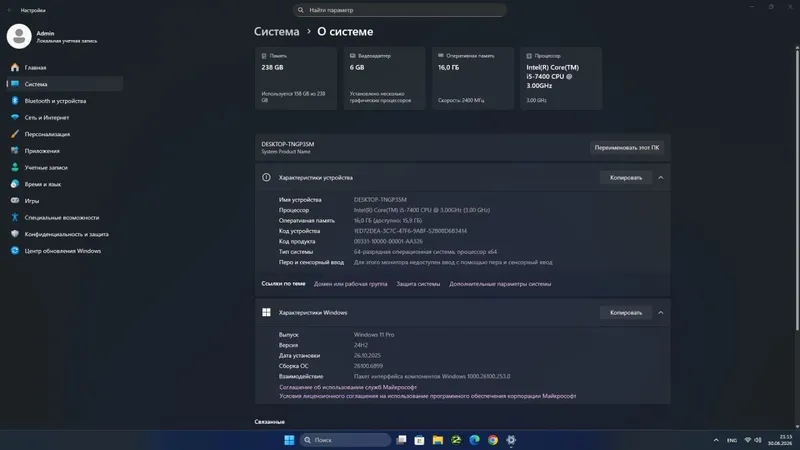Click the volume speaker tray icon
The height and width of the screenshot is (450, 800).
pyautogui.click(x=758, y=440)
